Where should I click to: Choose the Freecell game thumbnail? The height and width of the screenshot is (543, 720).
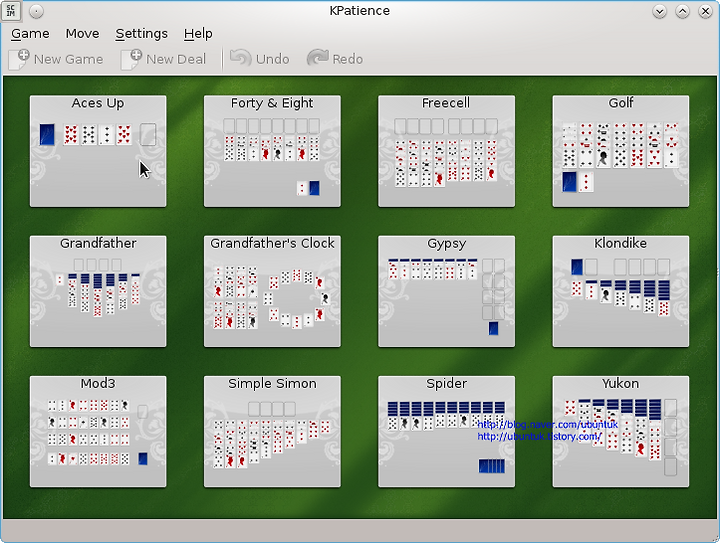pos(446,151)
